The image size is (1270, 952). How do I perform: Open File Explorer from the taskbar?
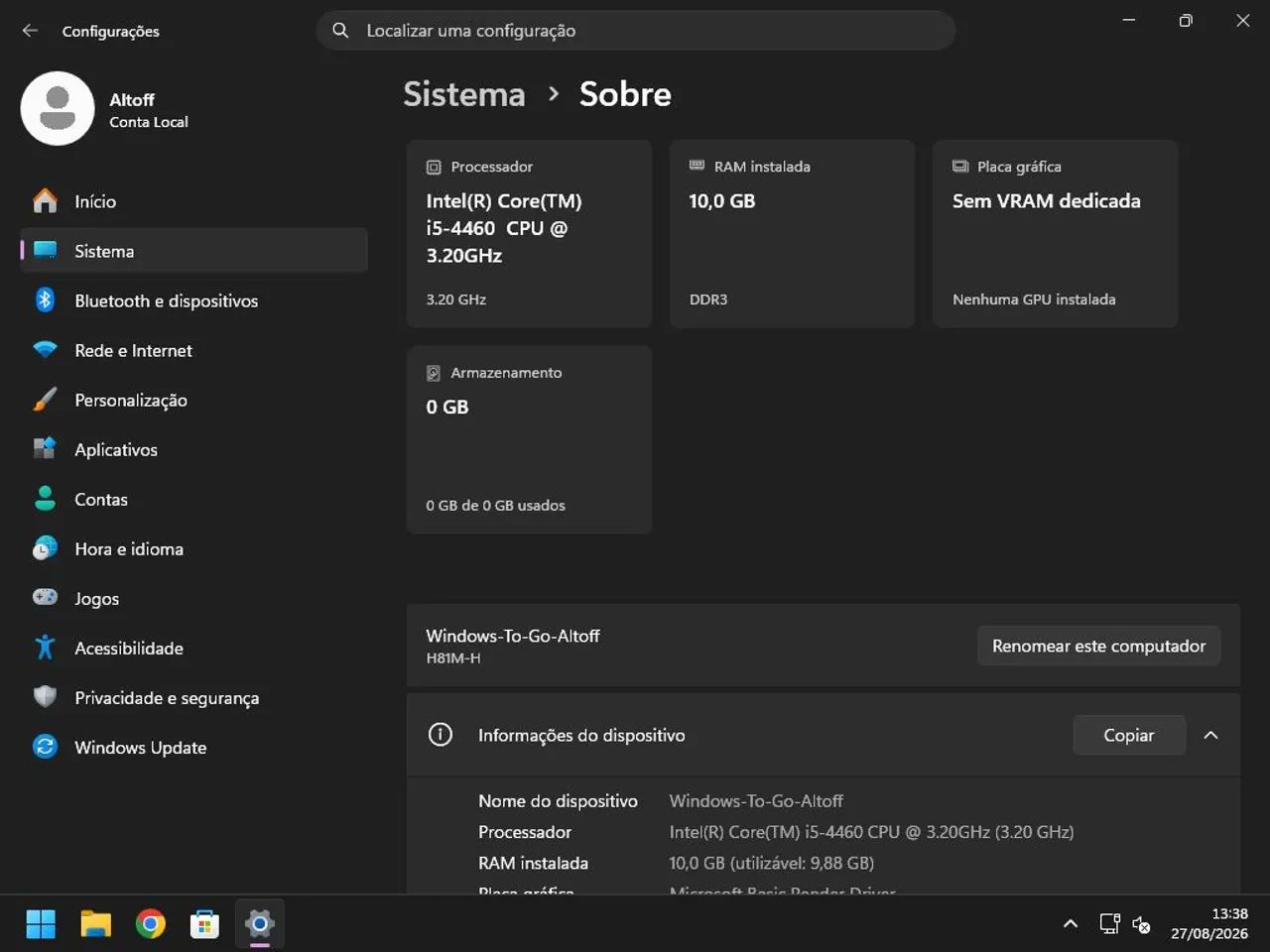[x=95, y=924]
